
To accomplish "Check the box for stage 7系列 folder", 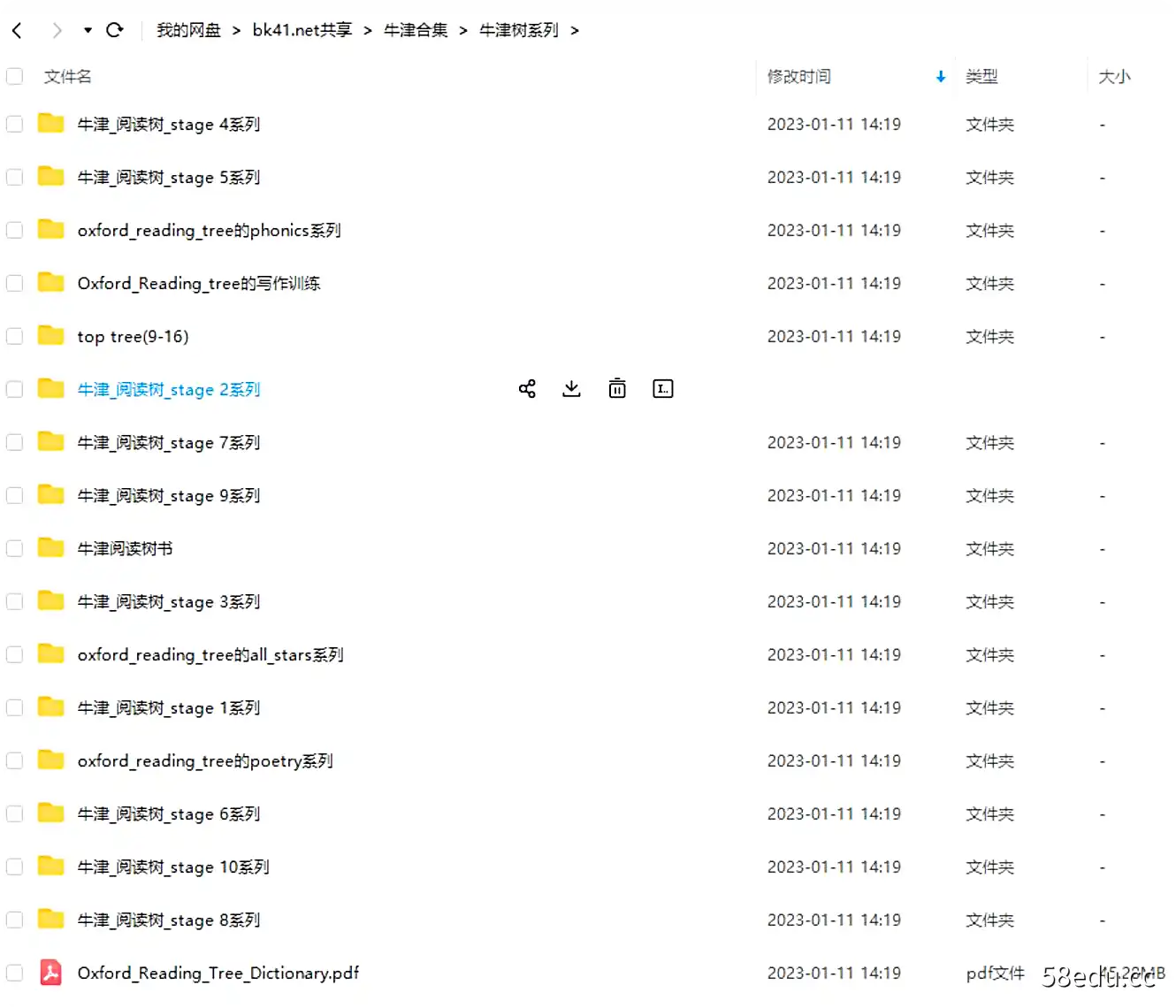I will tap(15, 442).
